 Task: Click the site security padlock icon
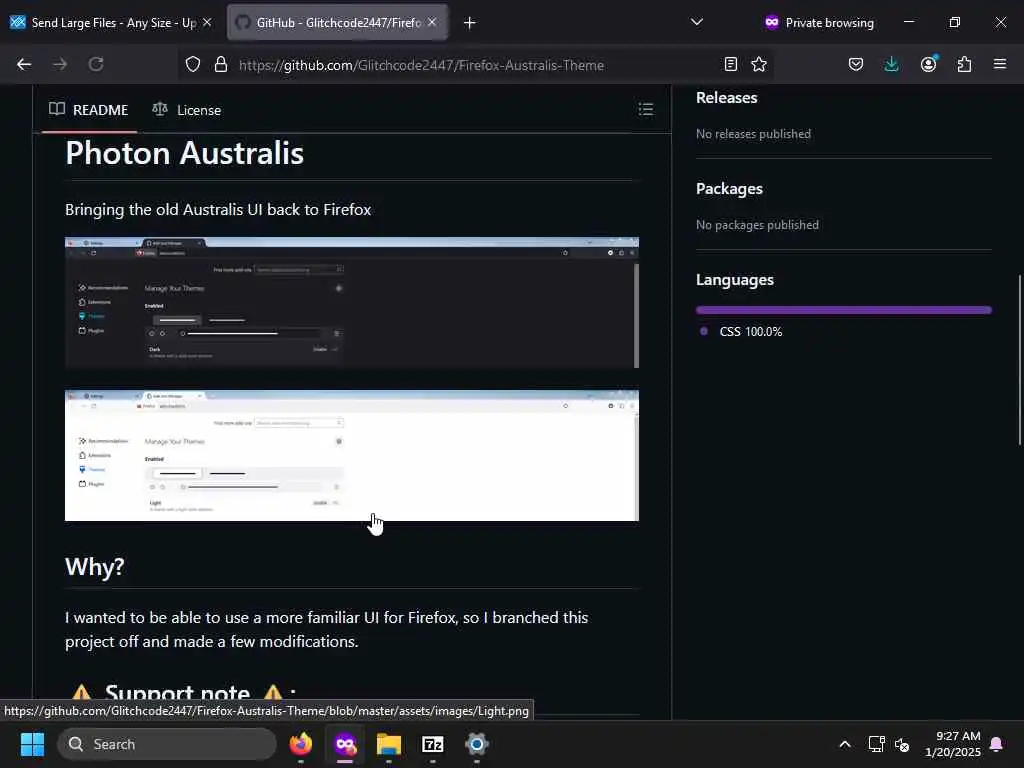click(x=221, y=65)
